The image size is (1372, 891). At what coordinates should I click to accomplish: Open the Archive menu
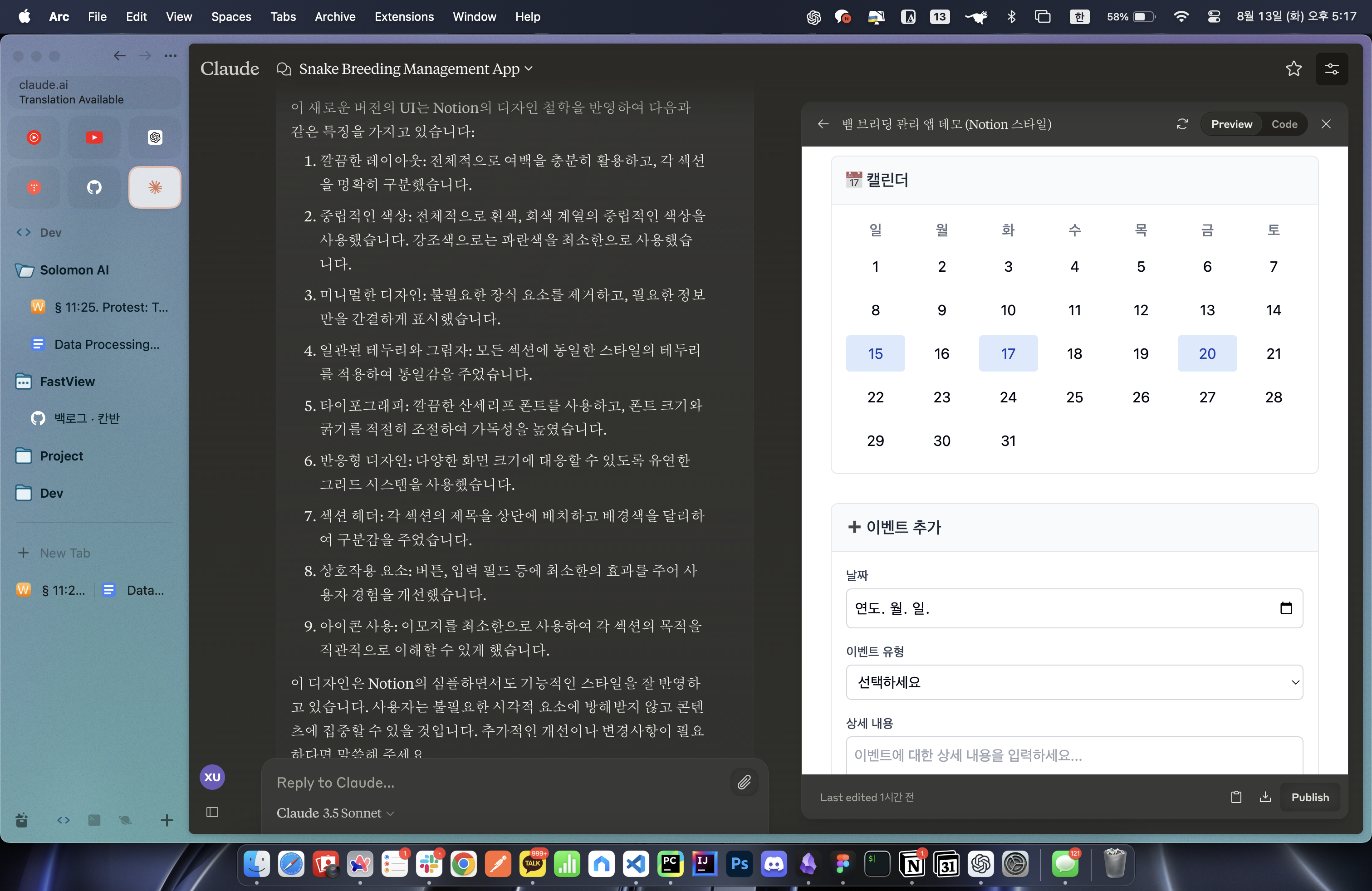335,17
